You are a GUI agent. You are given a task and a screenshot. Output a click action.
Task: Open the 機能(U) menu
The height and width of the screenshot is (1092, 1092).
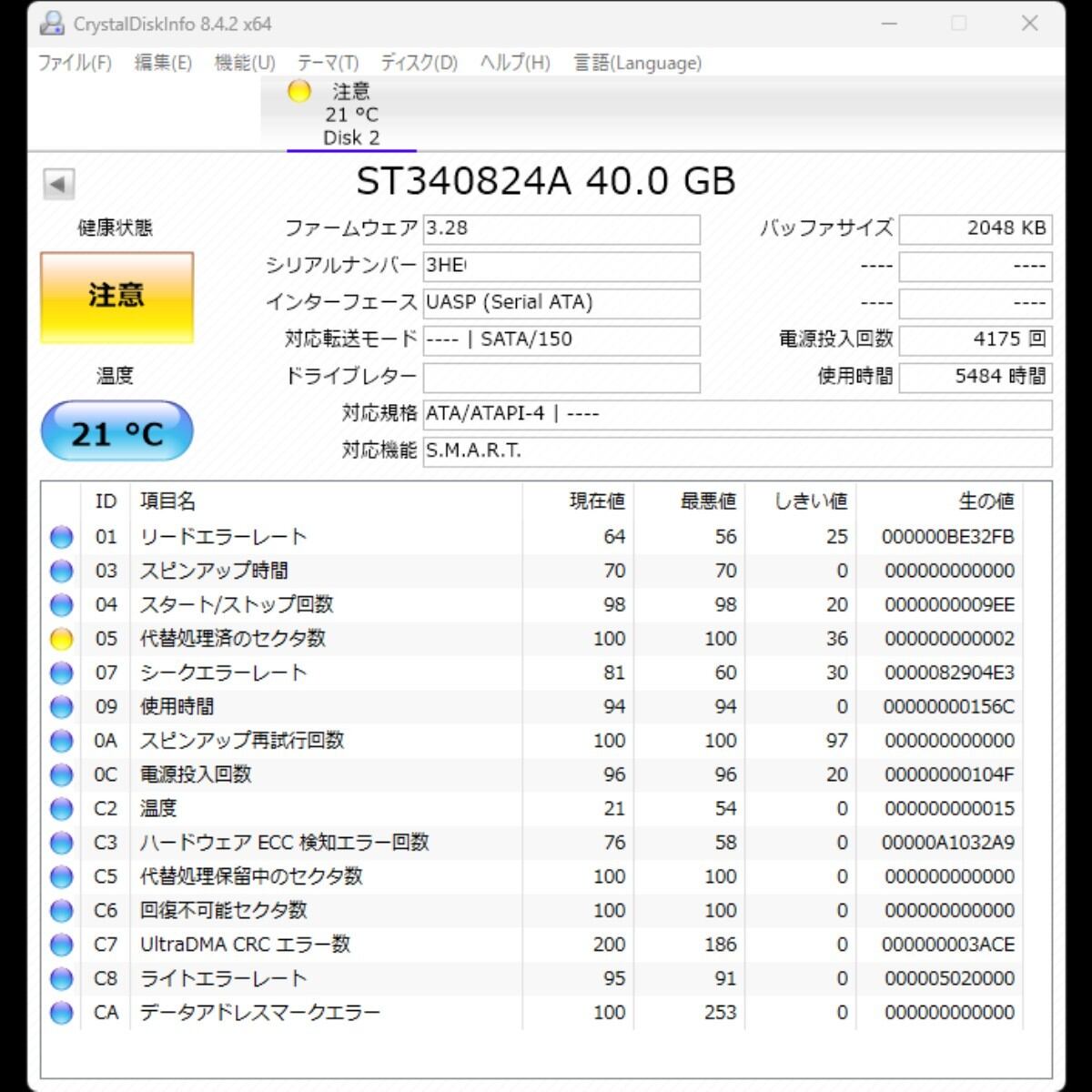point(244,63)
